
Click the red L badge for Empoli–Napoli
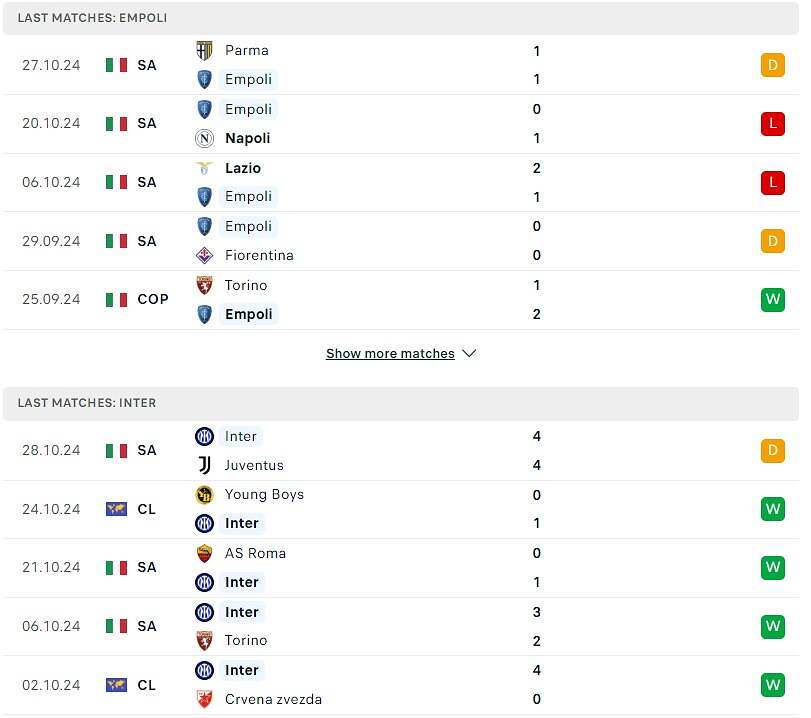772,123
